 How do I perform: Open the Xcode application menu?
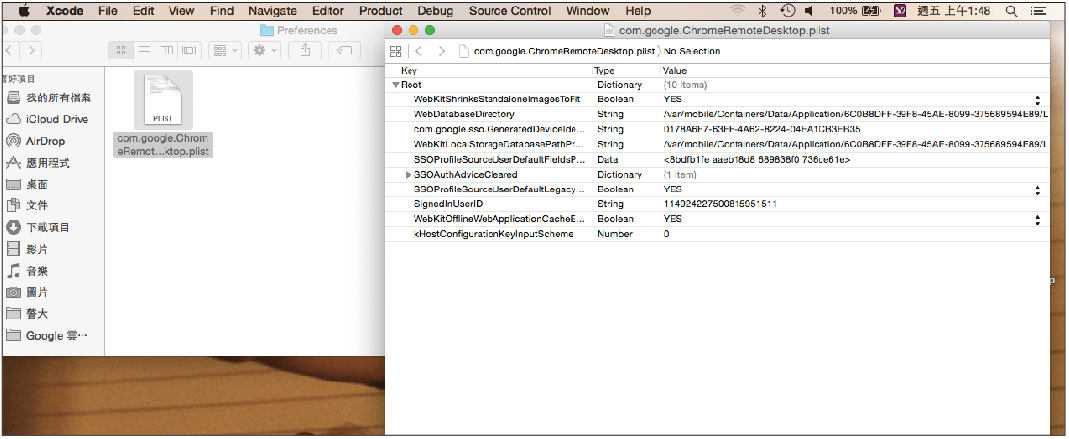tap(65, 11)
